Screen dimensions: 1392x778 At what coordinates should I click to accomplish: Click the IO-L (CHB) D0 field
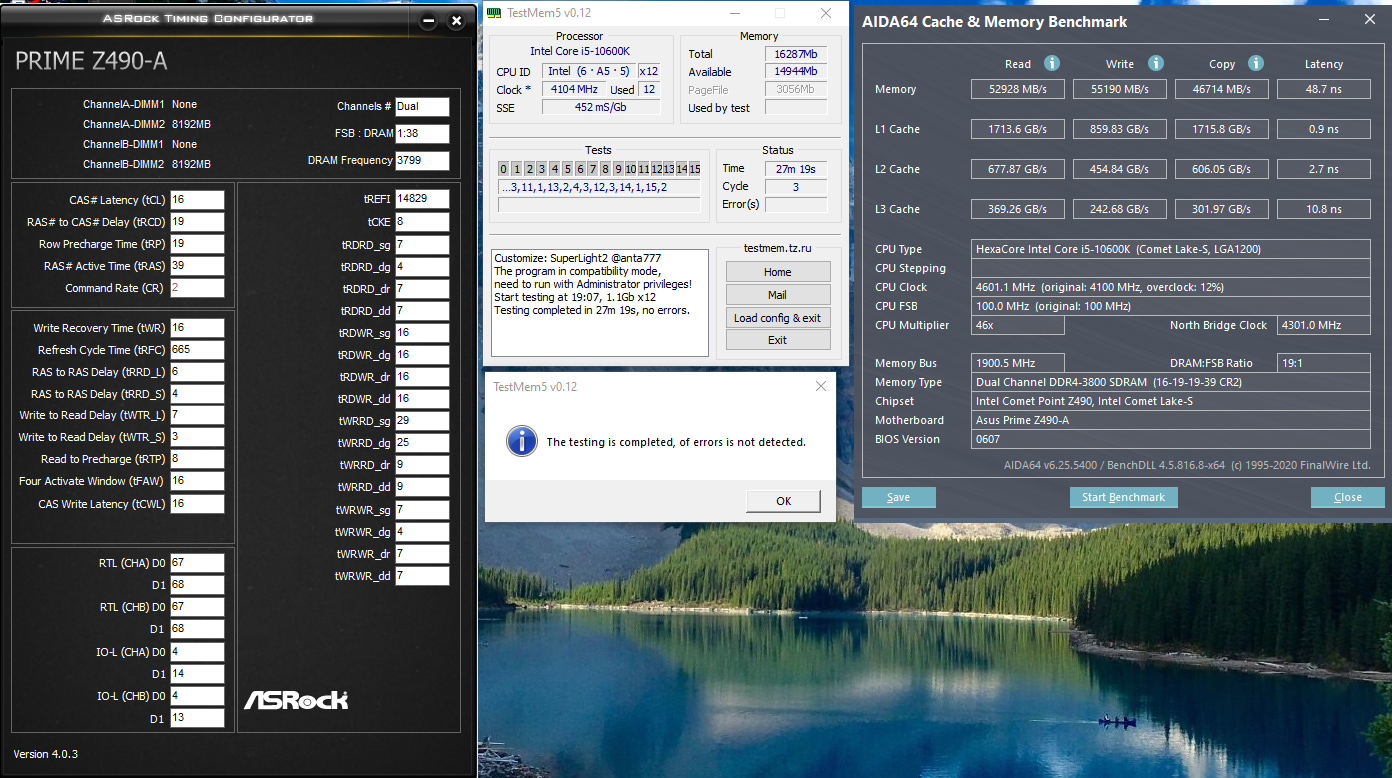tap(197, 696)
